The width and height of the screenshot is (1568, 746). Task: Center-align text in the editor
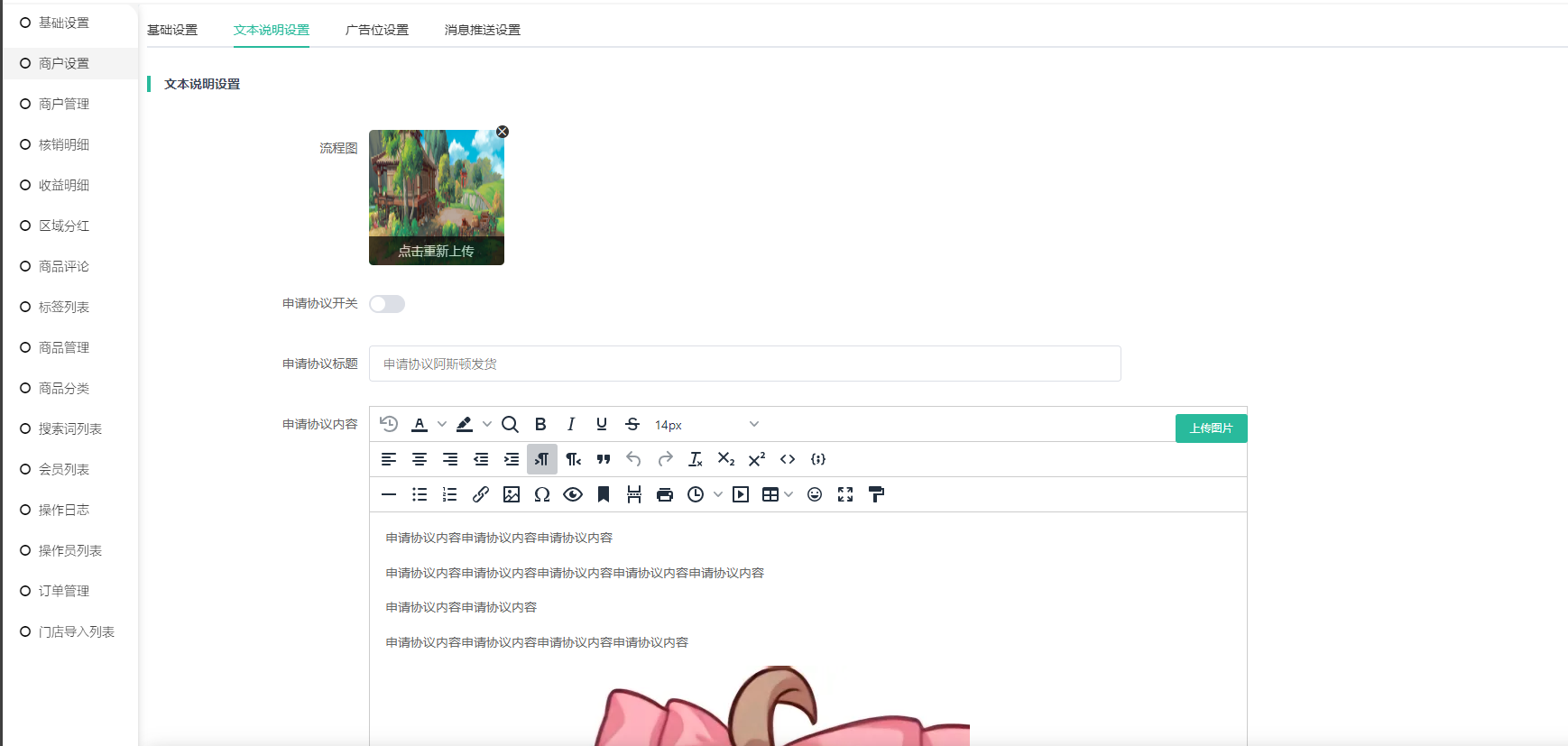point(420,459)
